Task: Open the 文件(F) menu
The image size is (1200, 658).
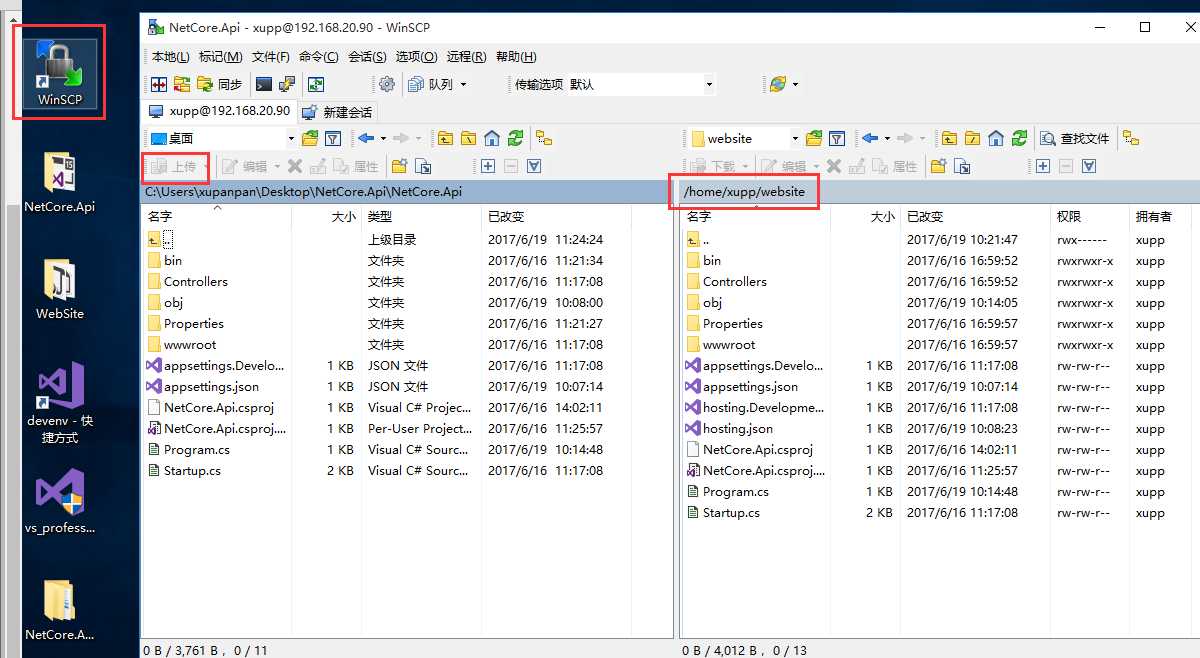Action: pyautogui.click(x=270, y=57)
